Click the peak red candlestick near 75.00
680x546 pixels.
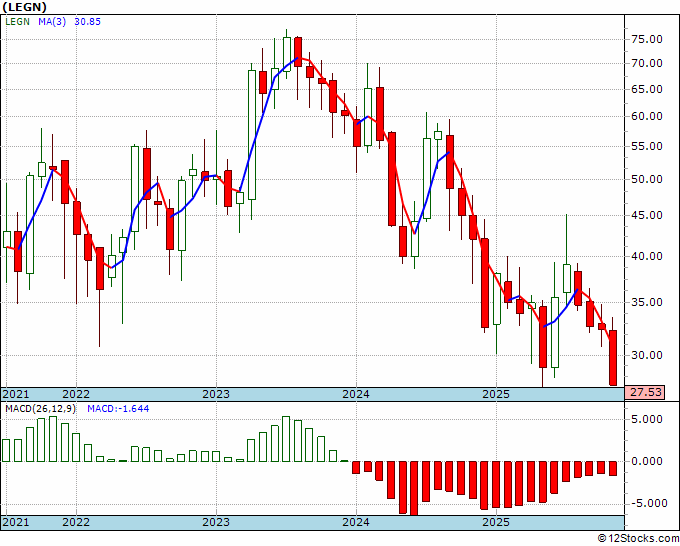(x=298, y=52)
